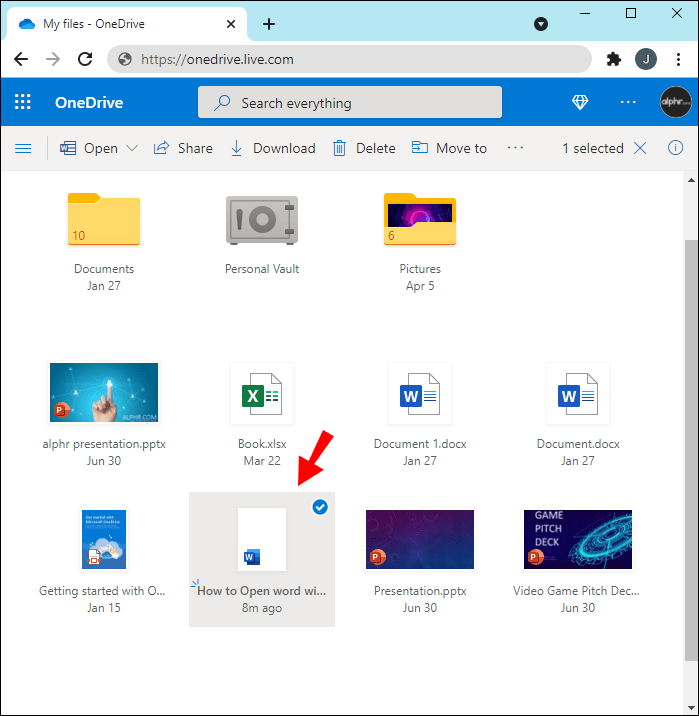Image resolution: width=699 pixels, height=716 pixels.
Task: Click the Premium diamond icon
Action: point(580,102)
